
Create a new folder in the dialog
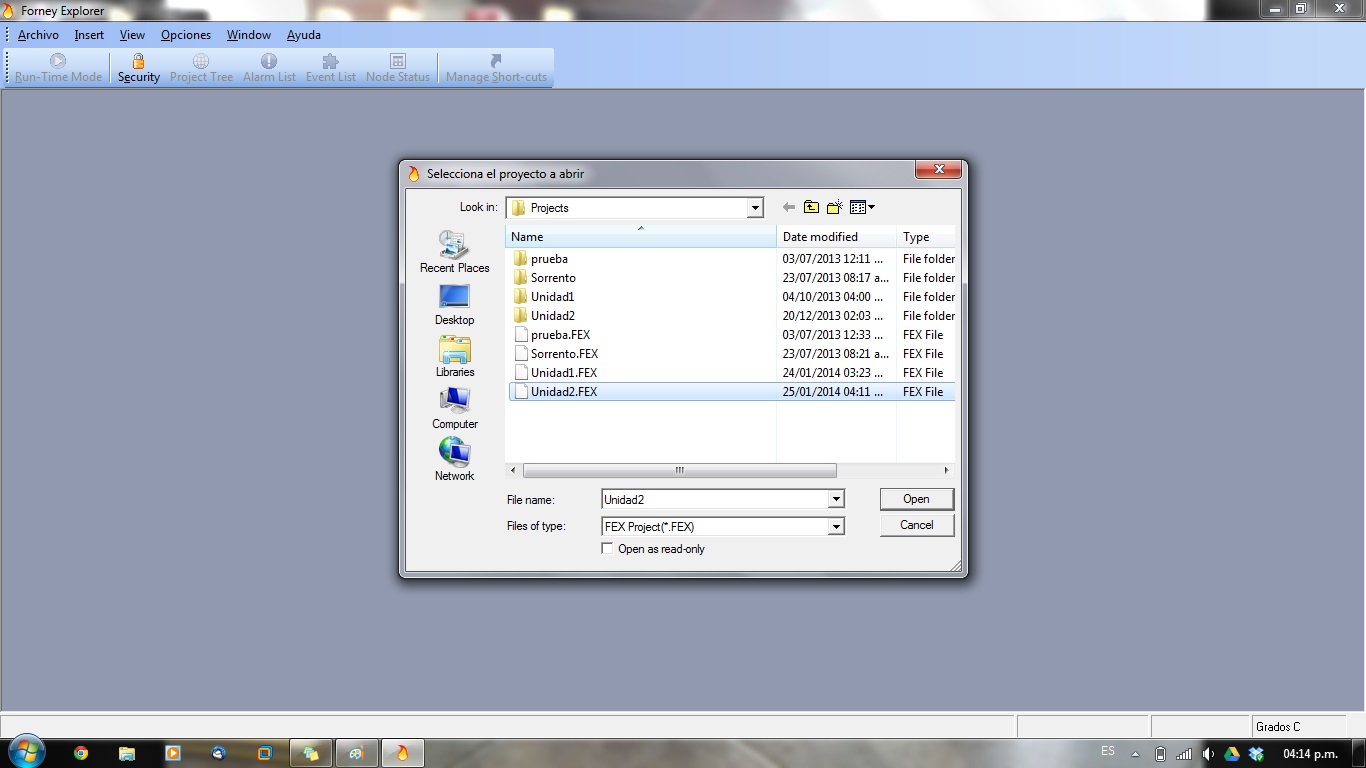click(x=834, y=207)
